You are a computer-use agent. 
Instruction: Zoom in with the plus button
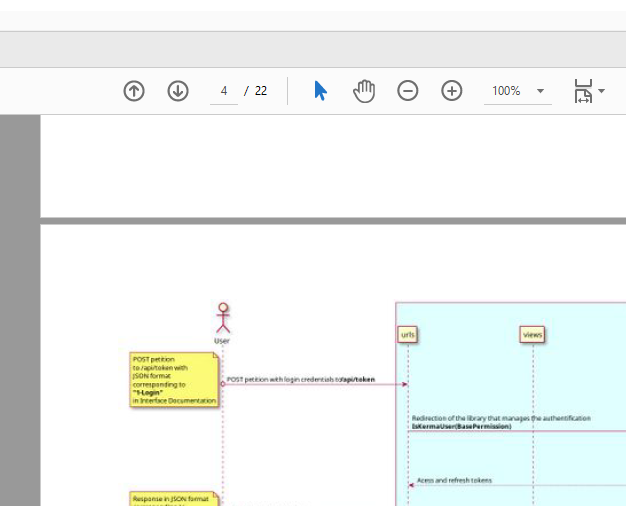pyautogui.click(x=452, y=91)
